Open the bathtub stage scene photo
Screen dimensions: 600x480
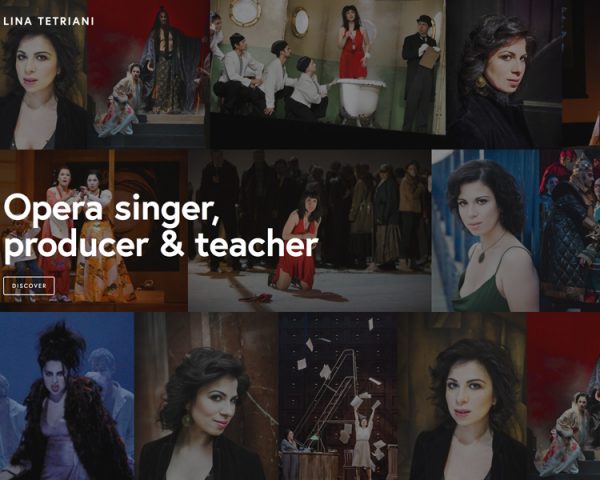pyautogui.click(x=328, y=67)
